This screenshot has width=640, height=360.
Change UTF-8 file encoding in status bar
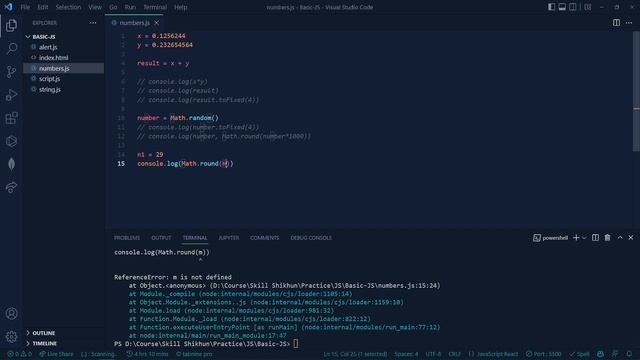433,354
